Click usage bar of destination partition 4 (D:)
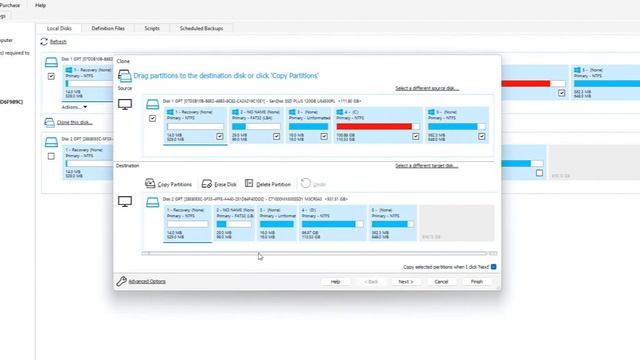Viewport: 640px width, 360px height. click(332, 224)
